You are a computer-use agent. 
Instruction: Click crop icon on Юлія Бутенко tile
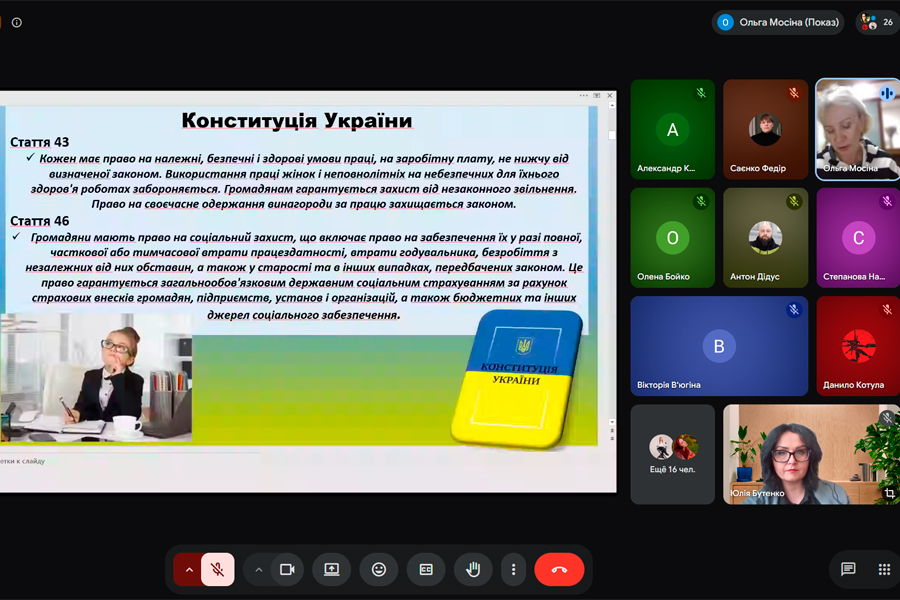(x=889, y=493)
